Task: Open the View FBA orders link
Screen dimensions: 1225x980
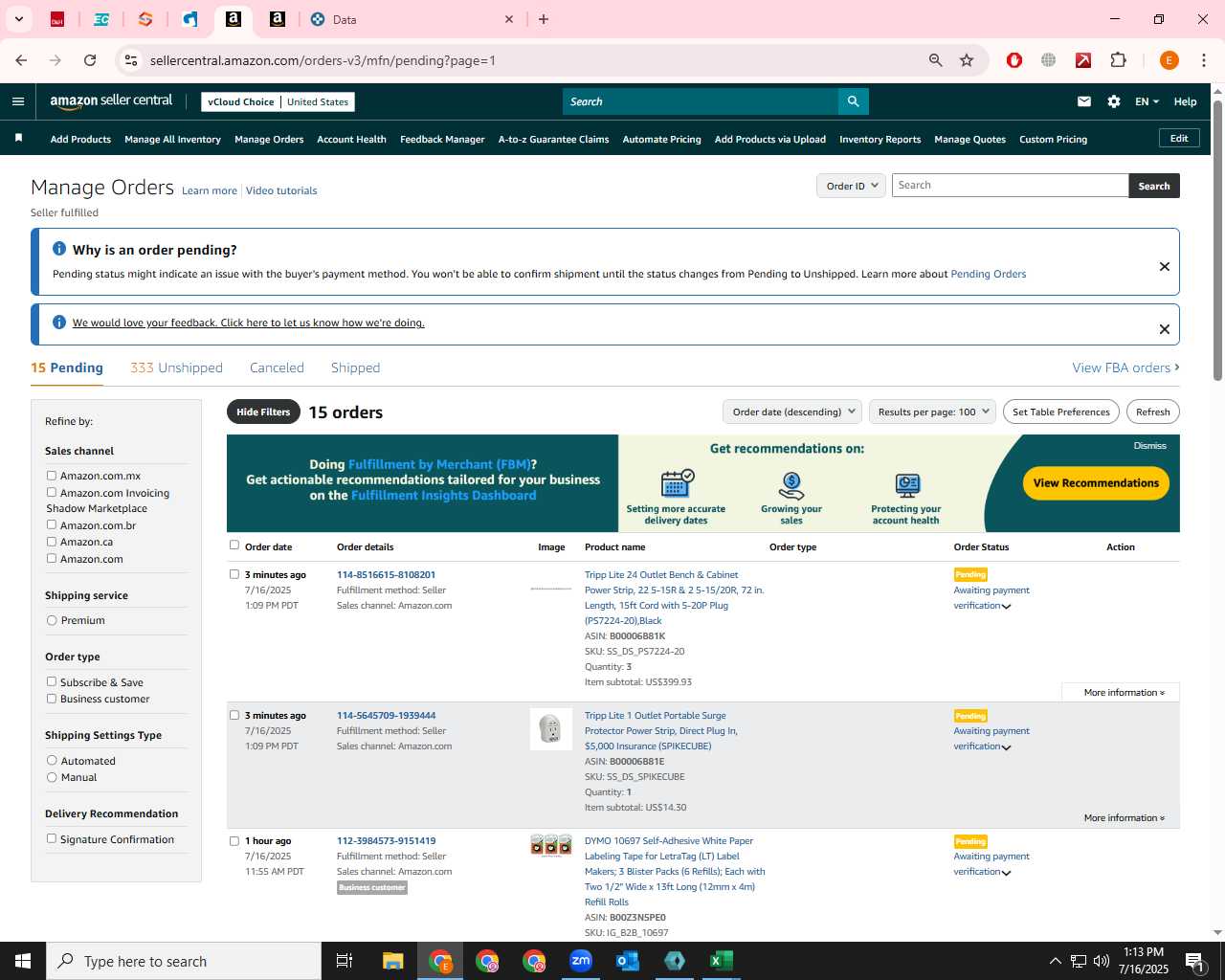Action: pos(1125,367)
